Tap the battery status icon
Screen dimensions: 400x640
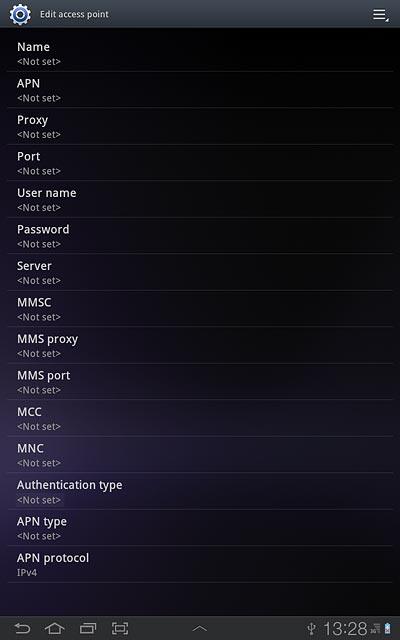(387, 629)
